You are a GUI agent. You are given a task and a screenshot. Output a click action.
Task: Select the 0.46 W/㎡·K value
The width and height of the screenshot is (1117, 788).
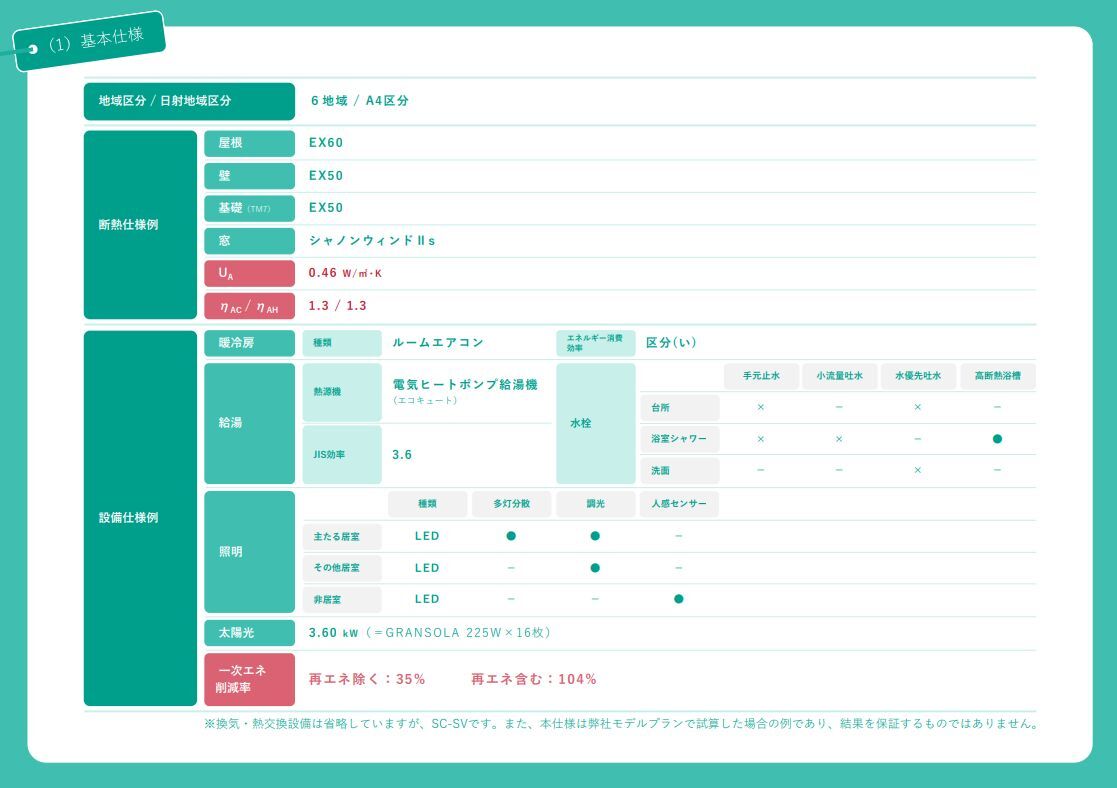345,273
